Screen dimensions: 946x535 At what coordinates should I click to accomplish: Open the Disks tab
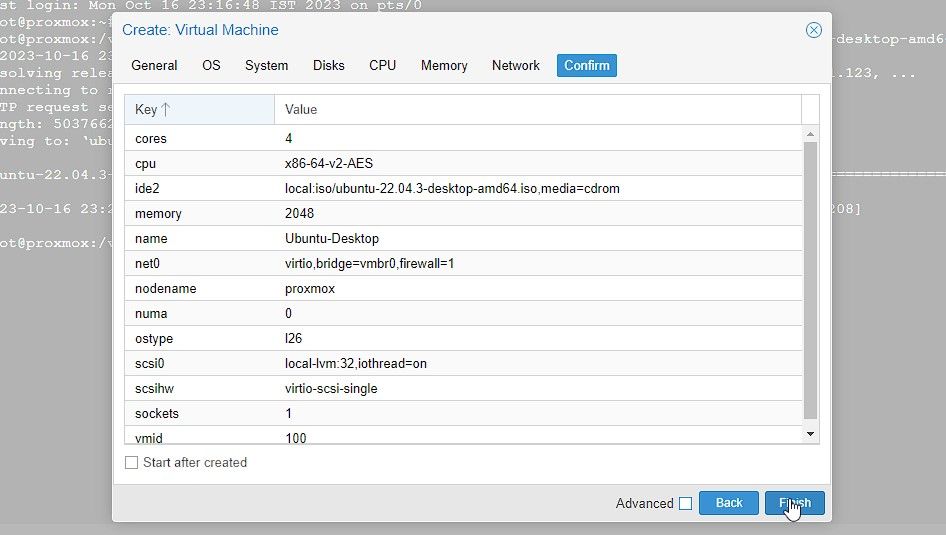328,66
